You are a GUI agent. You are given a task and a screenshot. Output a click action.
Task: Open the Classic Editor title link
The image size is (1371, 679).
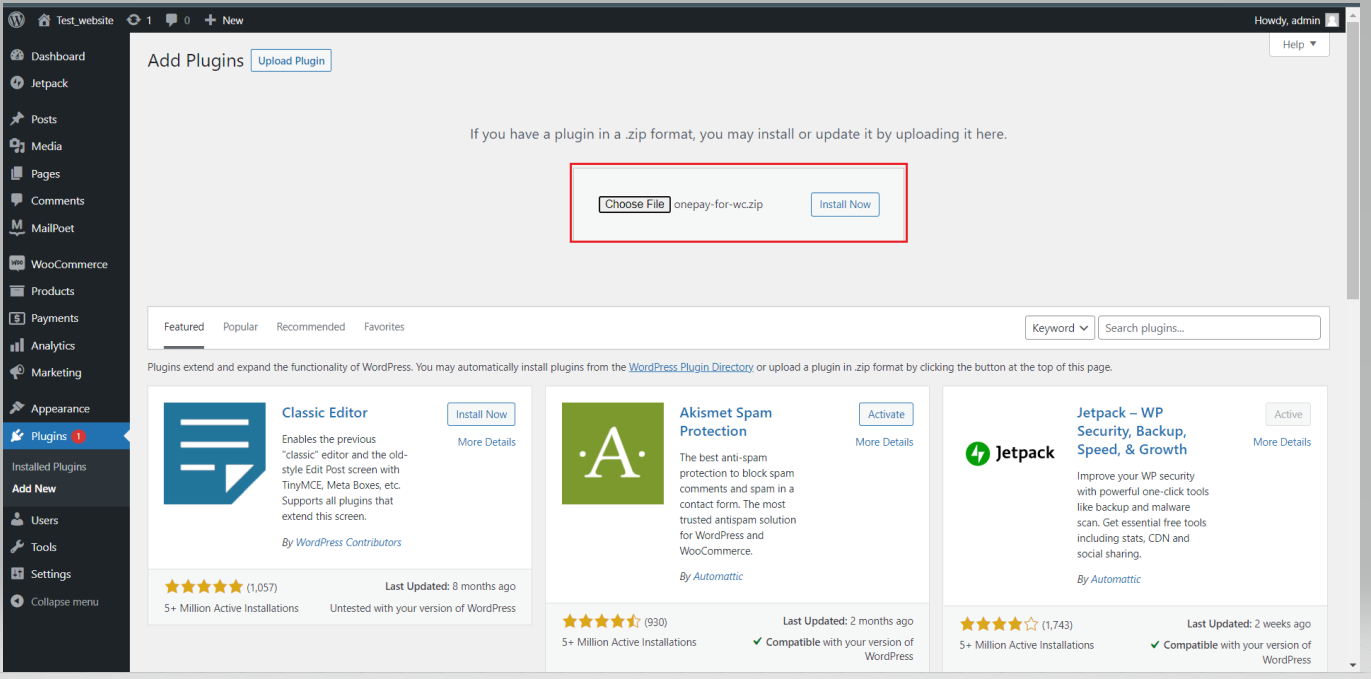click(325, 413)
